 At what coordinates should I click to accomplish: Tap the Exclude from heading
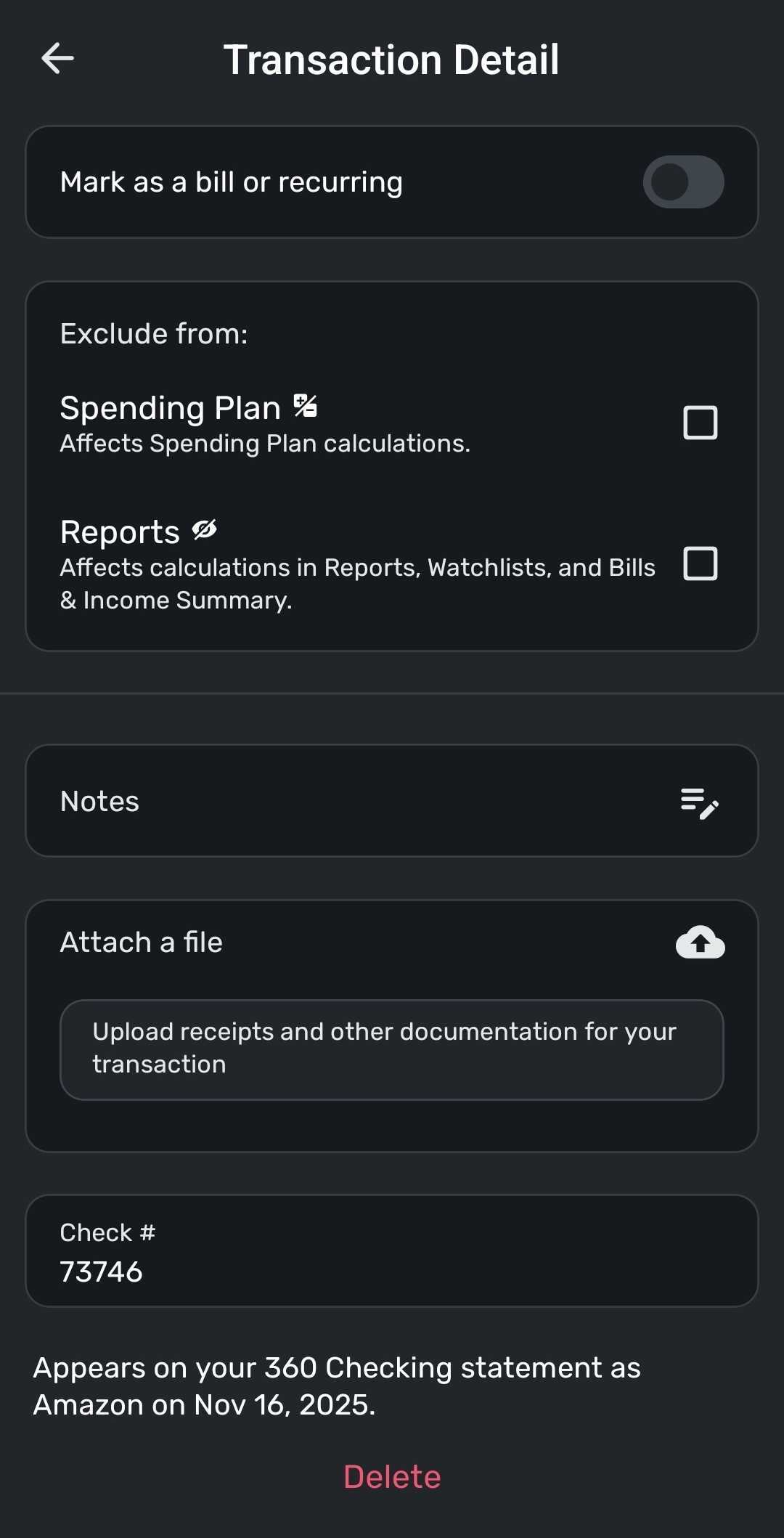(x=154, y=334)
